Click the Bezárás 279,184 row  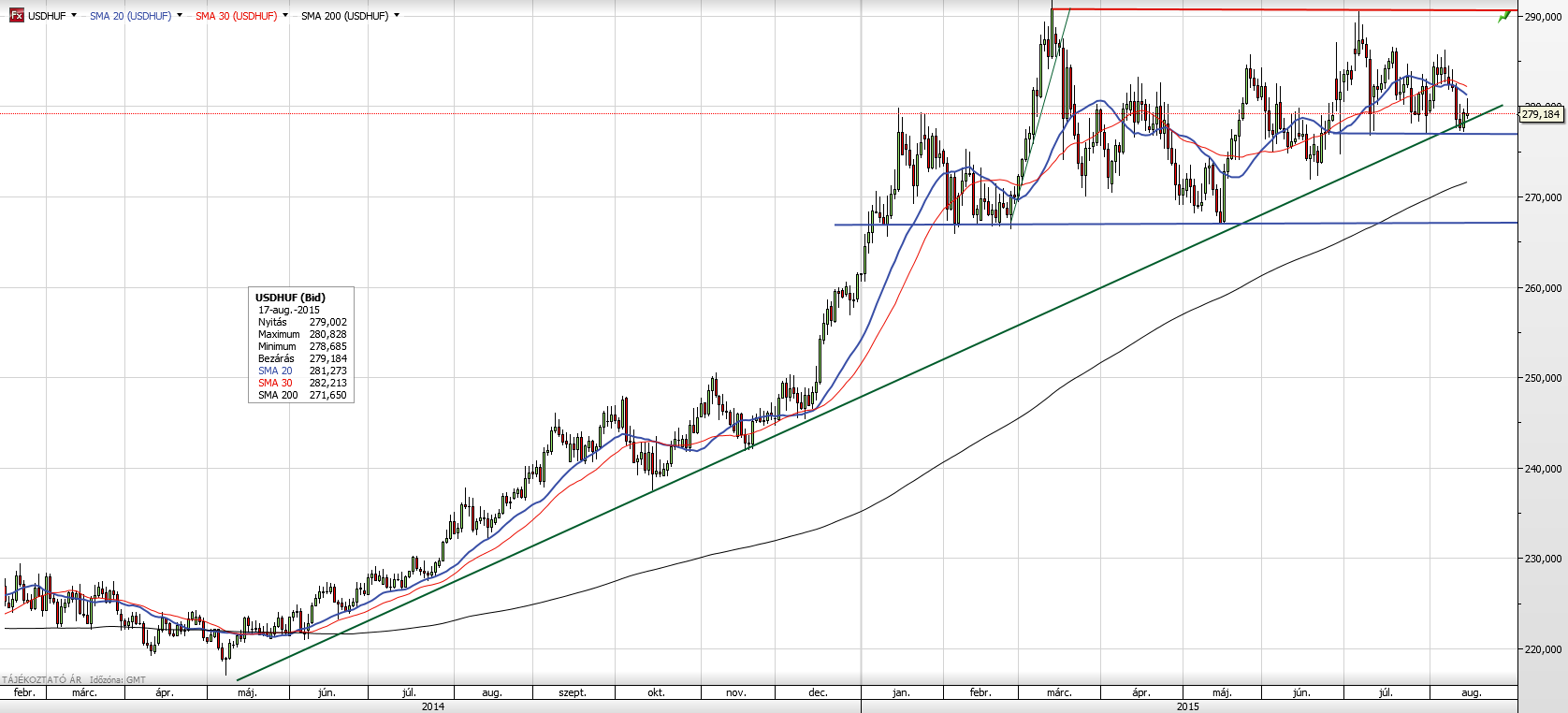point(302,358)
